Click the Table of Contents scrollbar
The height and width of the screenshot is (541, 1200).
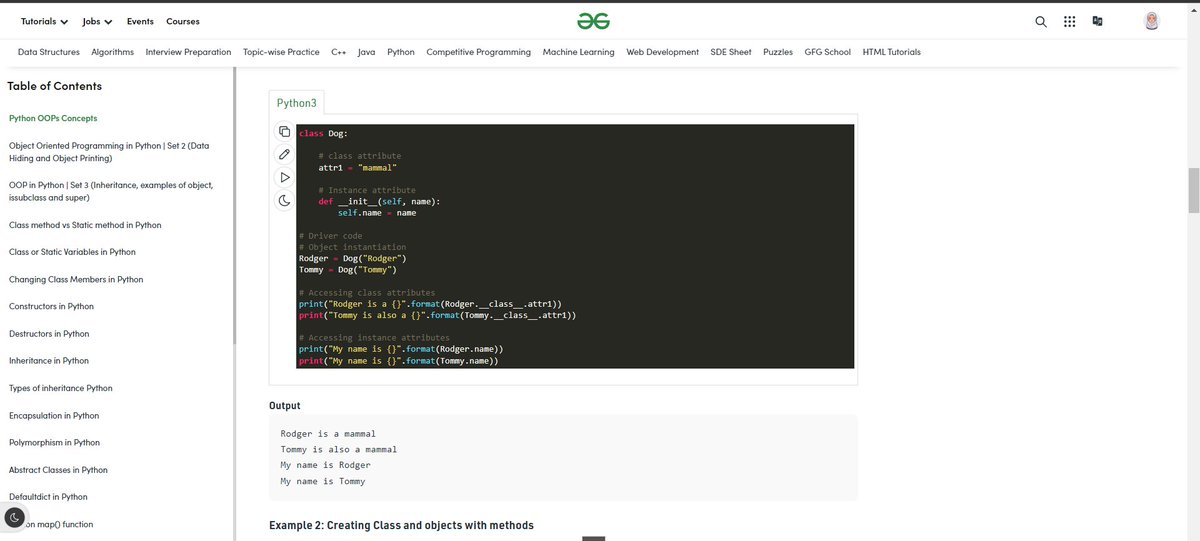(235, 205)
